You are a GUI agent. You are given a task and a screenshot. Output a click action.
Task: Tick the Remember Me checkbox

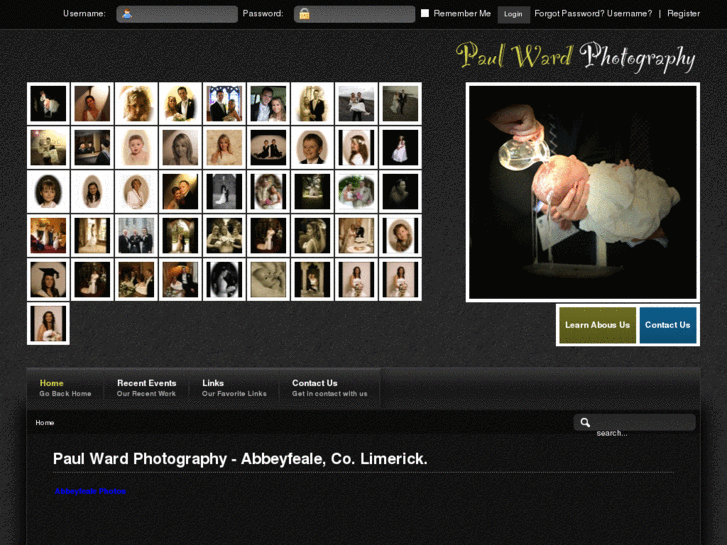coord(425,13)
